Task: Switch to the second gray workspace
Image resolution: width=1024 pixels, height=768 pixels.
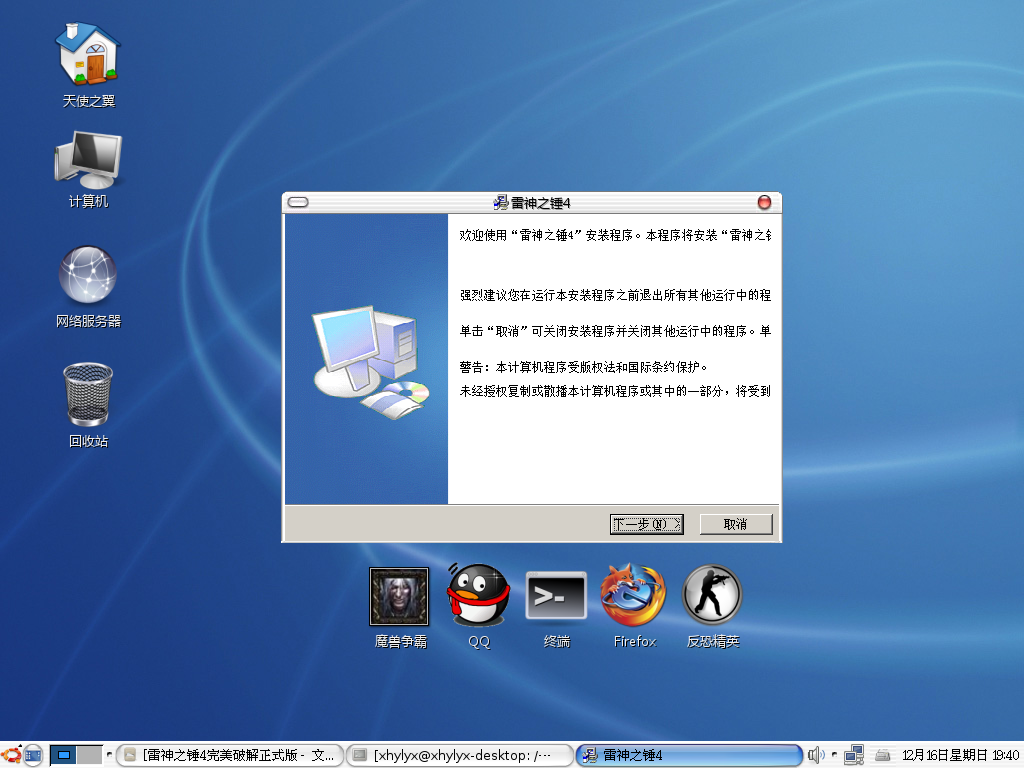Action: coord(89,756)
